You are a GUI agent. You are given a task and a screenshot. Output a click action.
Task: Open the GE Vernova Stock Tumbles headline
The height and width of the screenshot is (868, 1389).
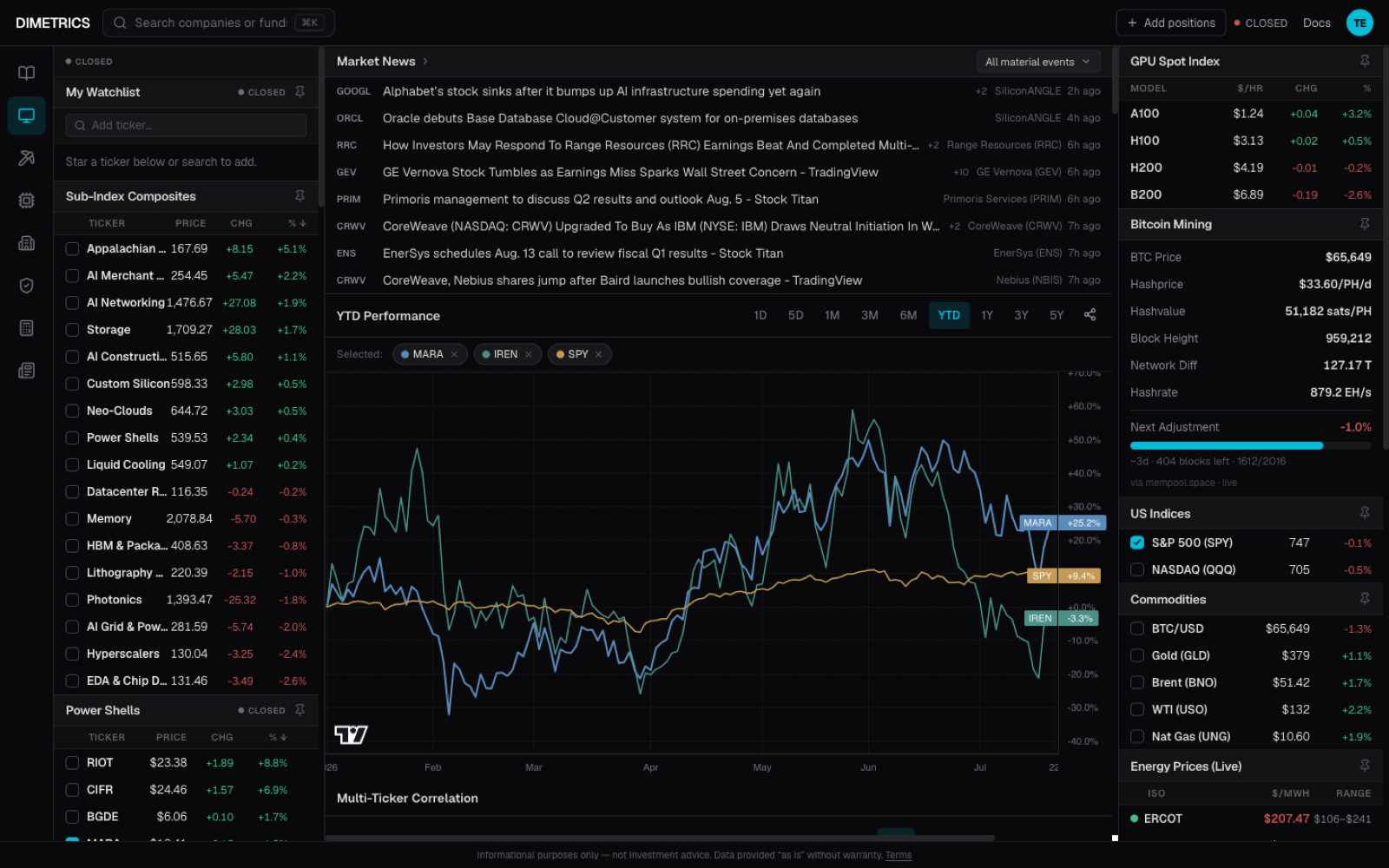[x=630, y=172]
